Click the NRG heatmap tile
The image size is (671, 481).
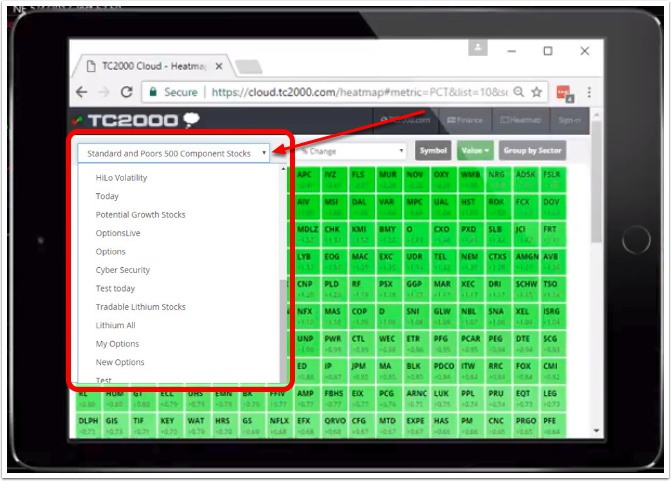point(498,179)
